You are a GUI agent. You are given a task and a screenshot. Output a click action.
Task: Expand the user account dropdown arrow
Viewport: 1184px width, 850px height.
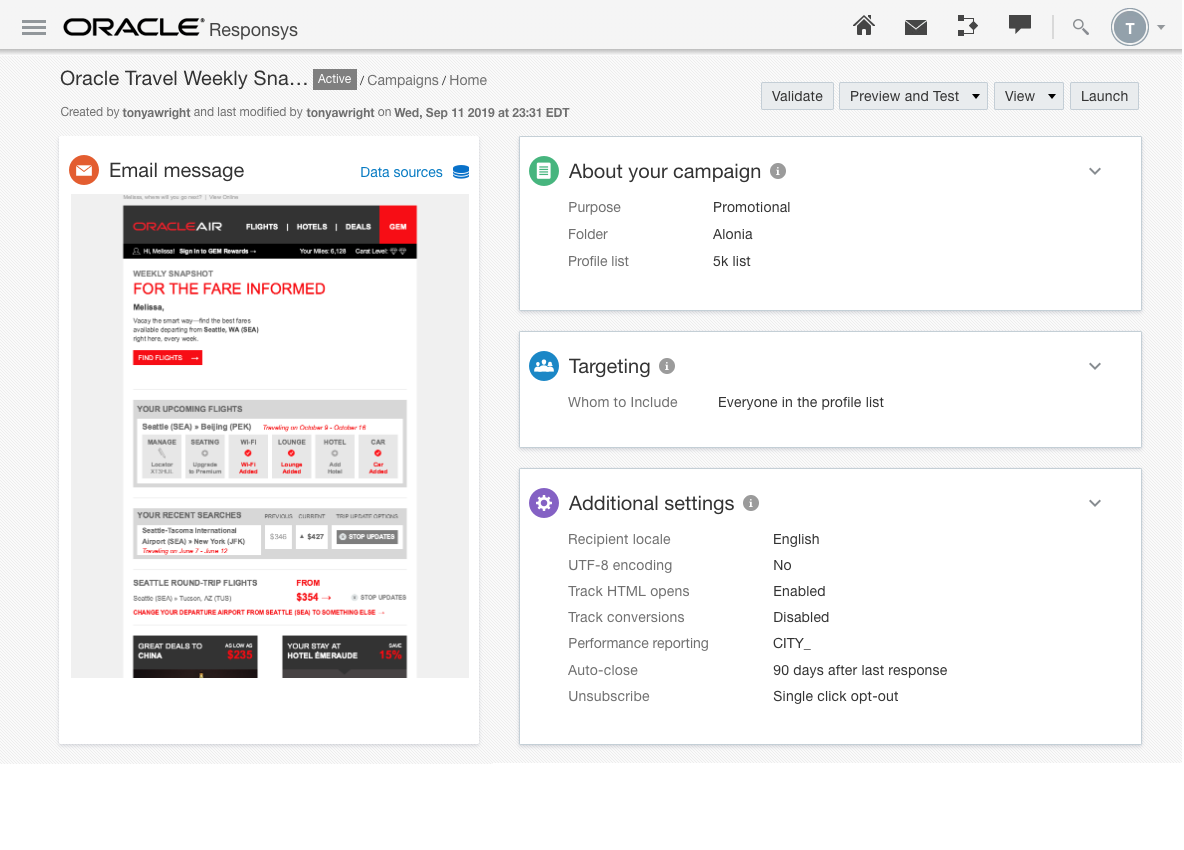pyautogui.click(x=1161, y=28)
